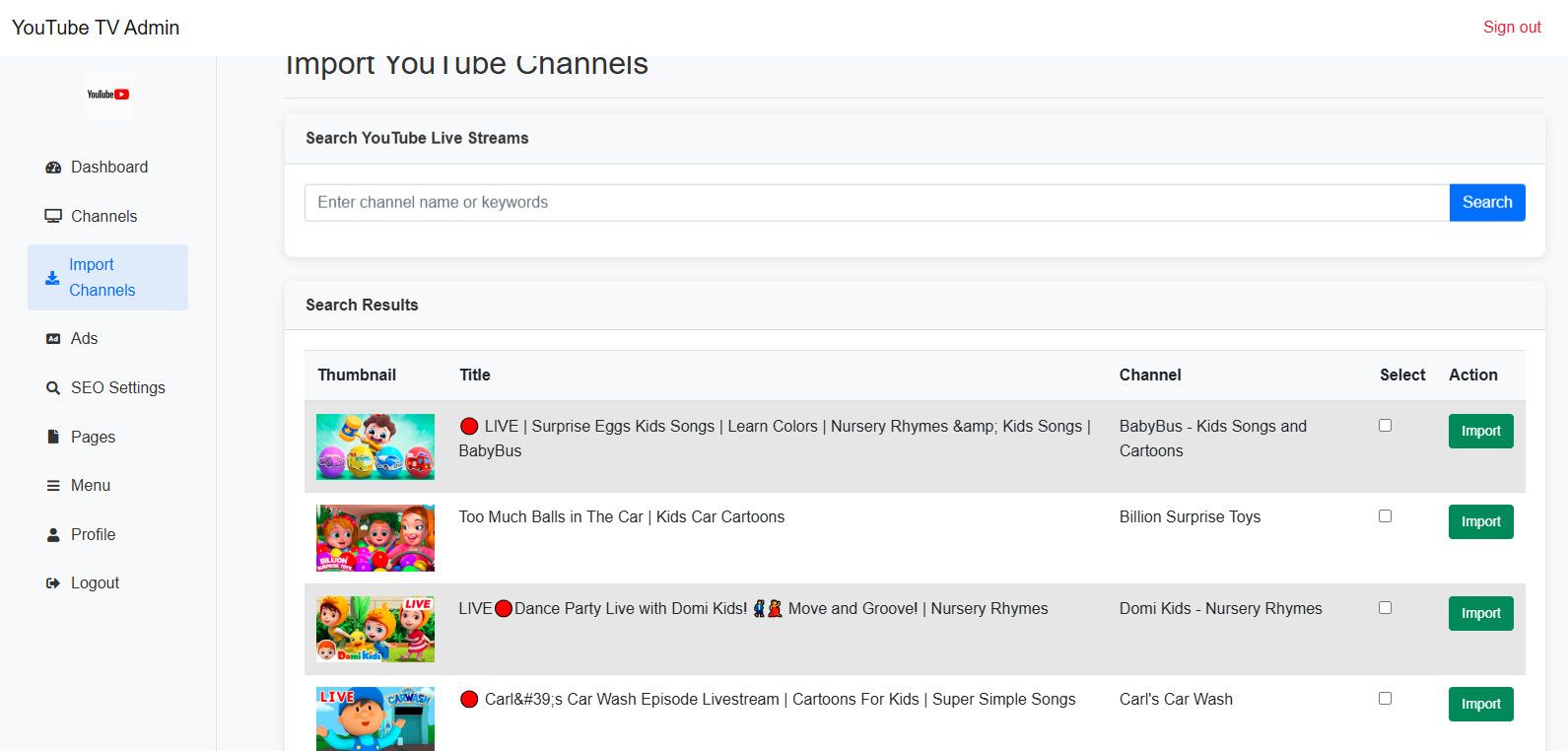Import the Domi Kids Dance Party stream
1568x751 pixels.
tap(1480, 614)
